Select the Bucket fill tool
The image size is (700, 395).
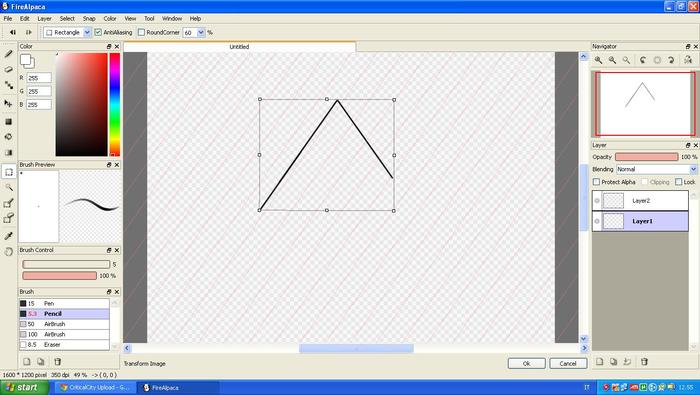pyautogui.click(x=8, y=137)
